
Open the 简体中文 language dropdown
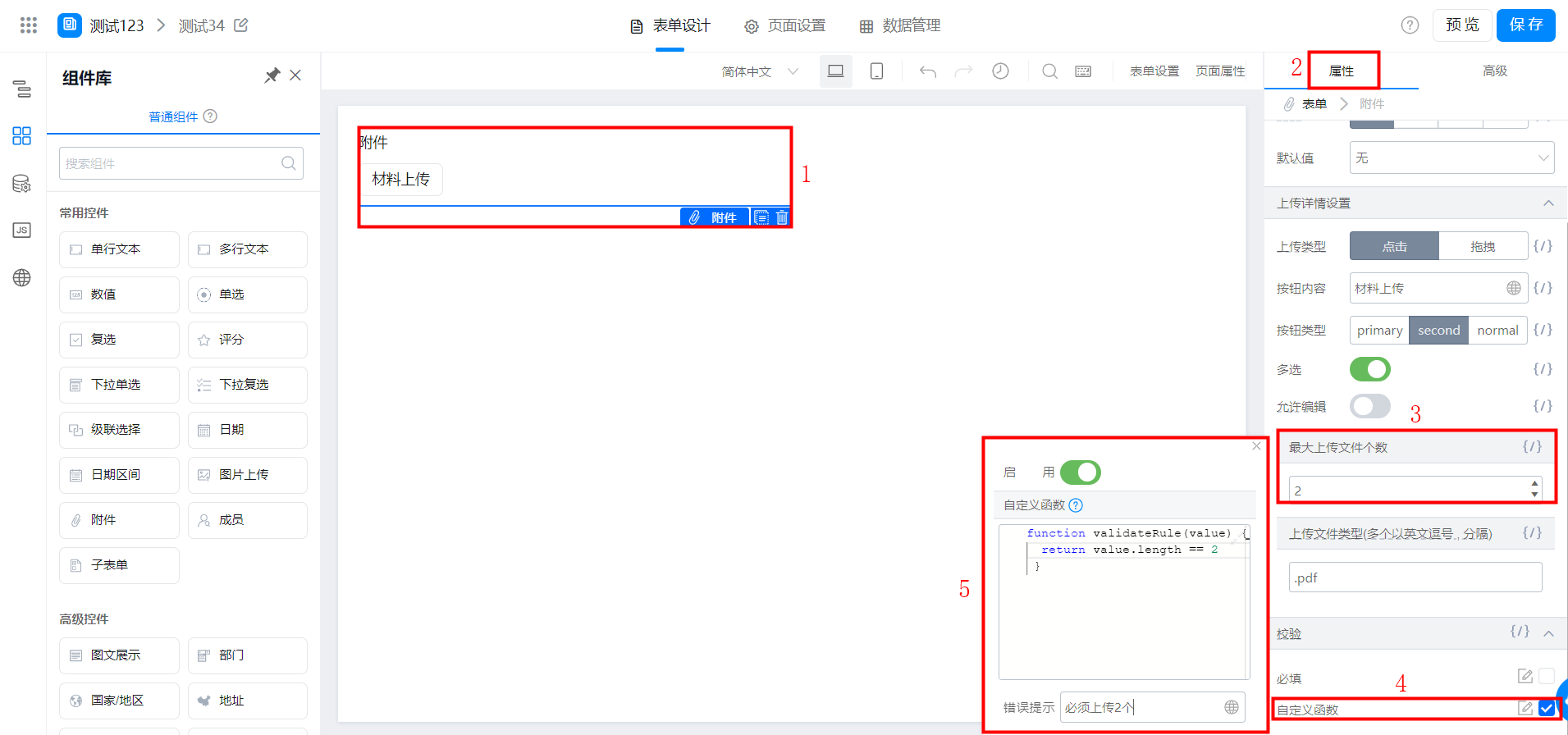(760, 71)
